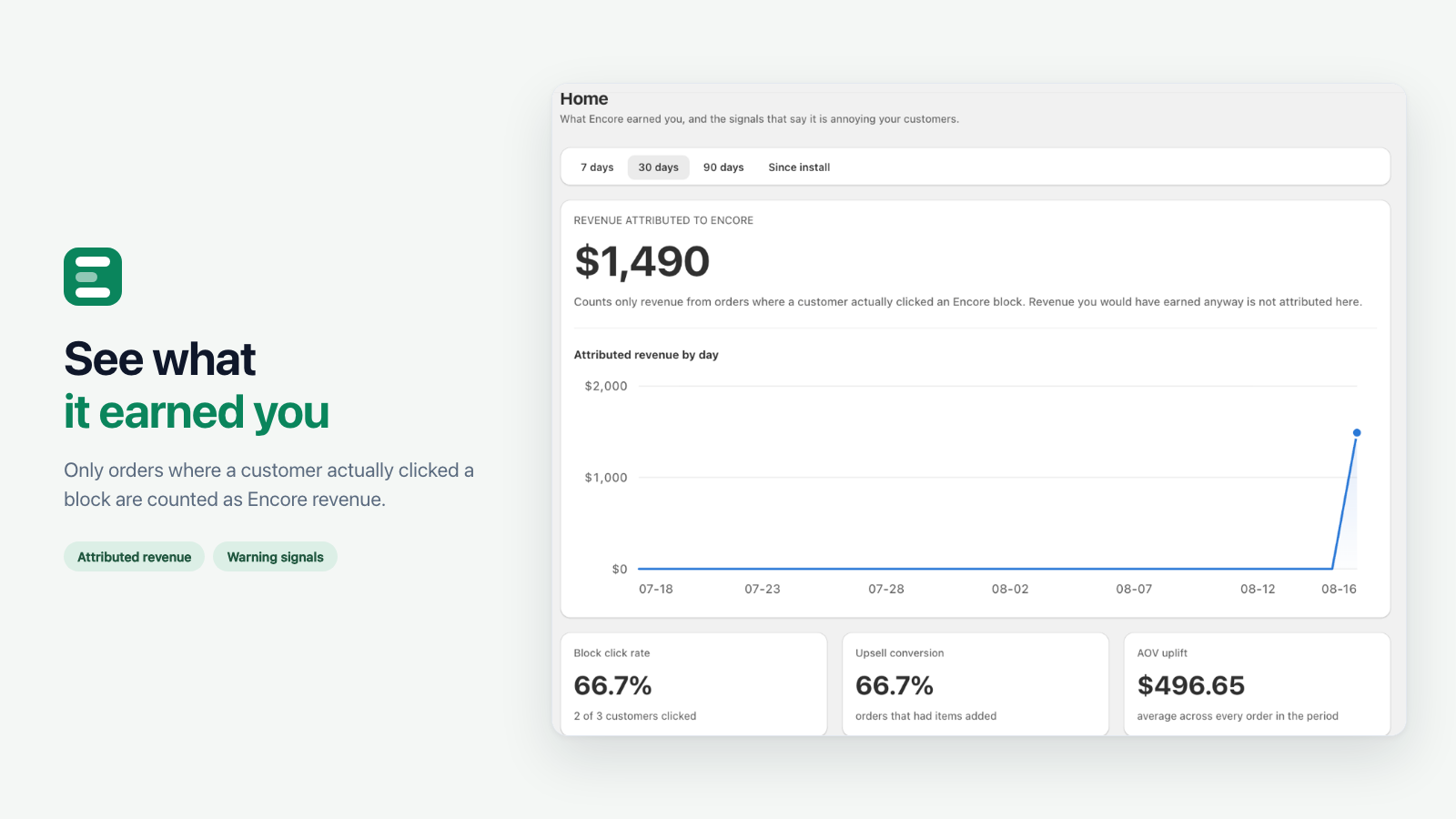Click the 07-18 date axis label

(x=656, y=589)
